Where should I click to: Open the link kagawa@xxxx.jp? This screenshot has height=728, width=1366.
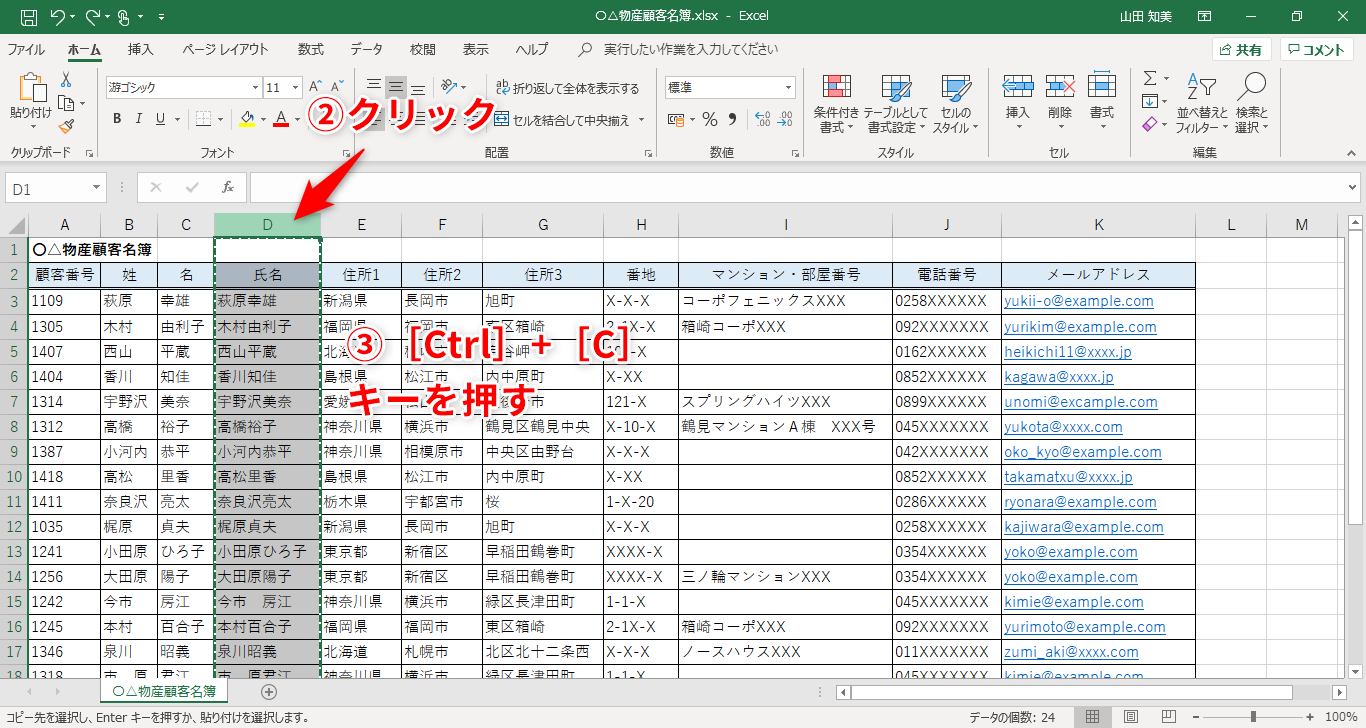click(x=1058, y=377)
